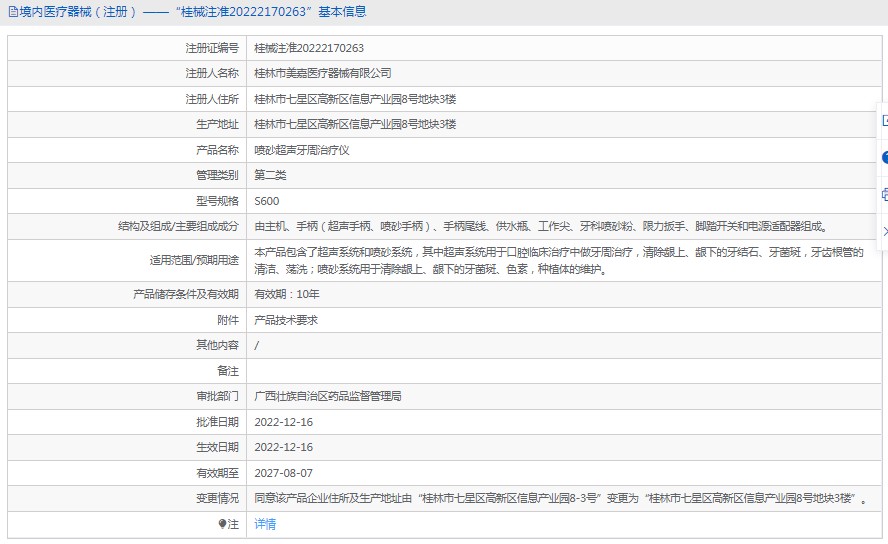Click the 适用范围/预期用途 label

[194, 260]
